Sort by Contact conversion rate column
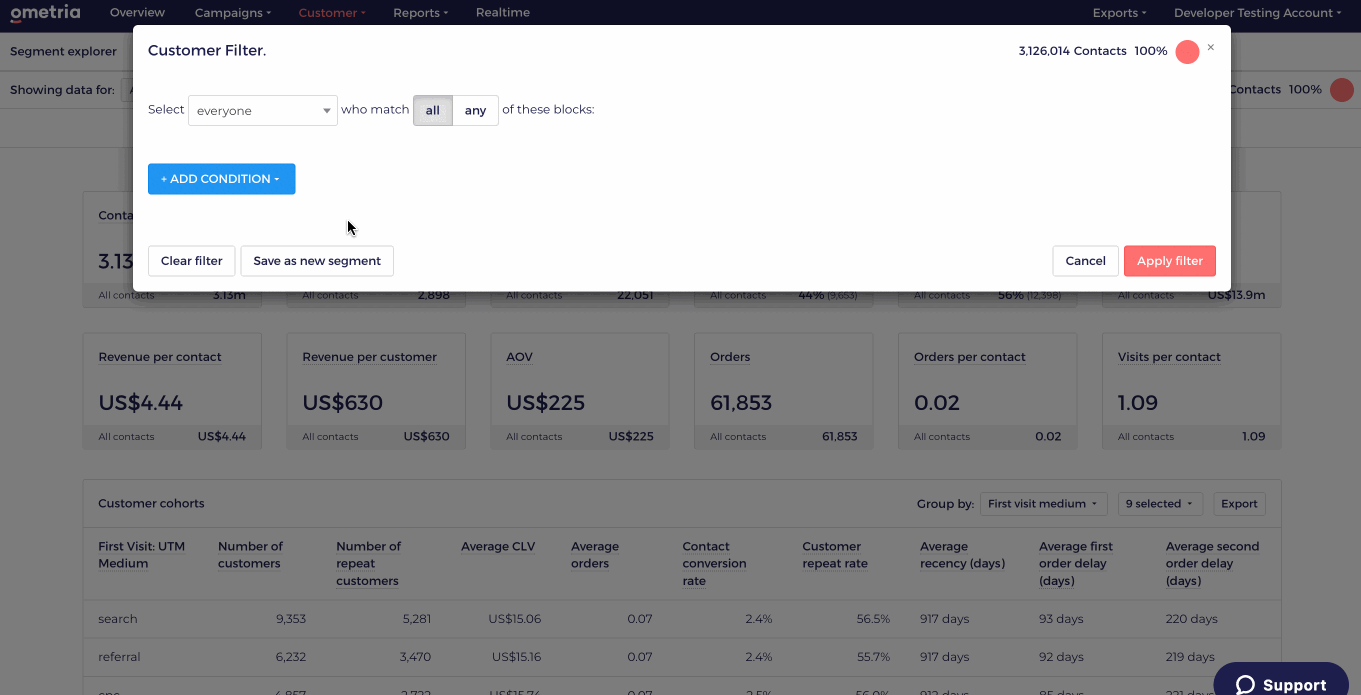Image resolution: width=1361 pixels, height=695 pixels. tap(714, 564)
